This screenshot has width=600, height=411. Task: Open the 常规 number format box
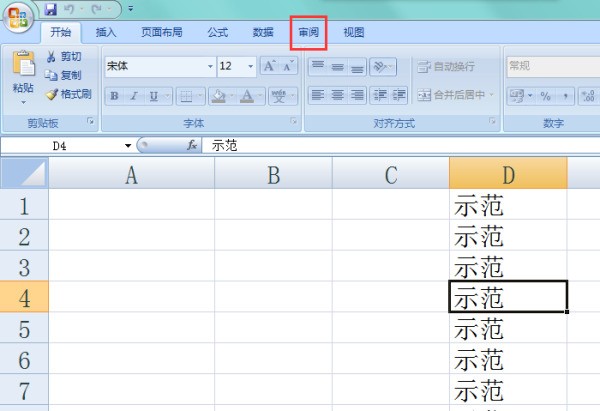(553, 66)
